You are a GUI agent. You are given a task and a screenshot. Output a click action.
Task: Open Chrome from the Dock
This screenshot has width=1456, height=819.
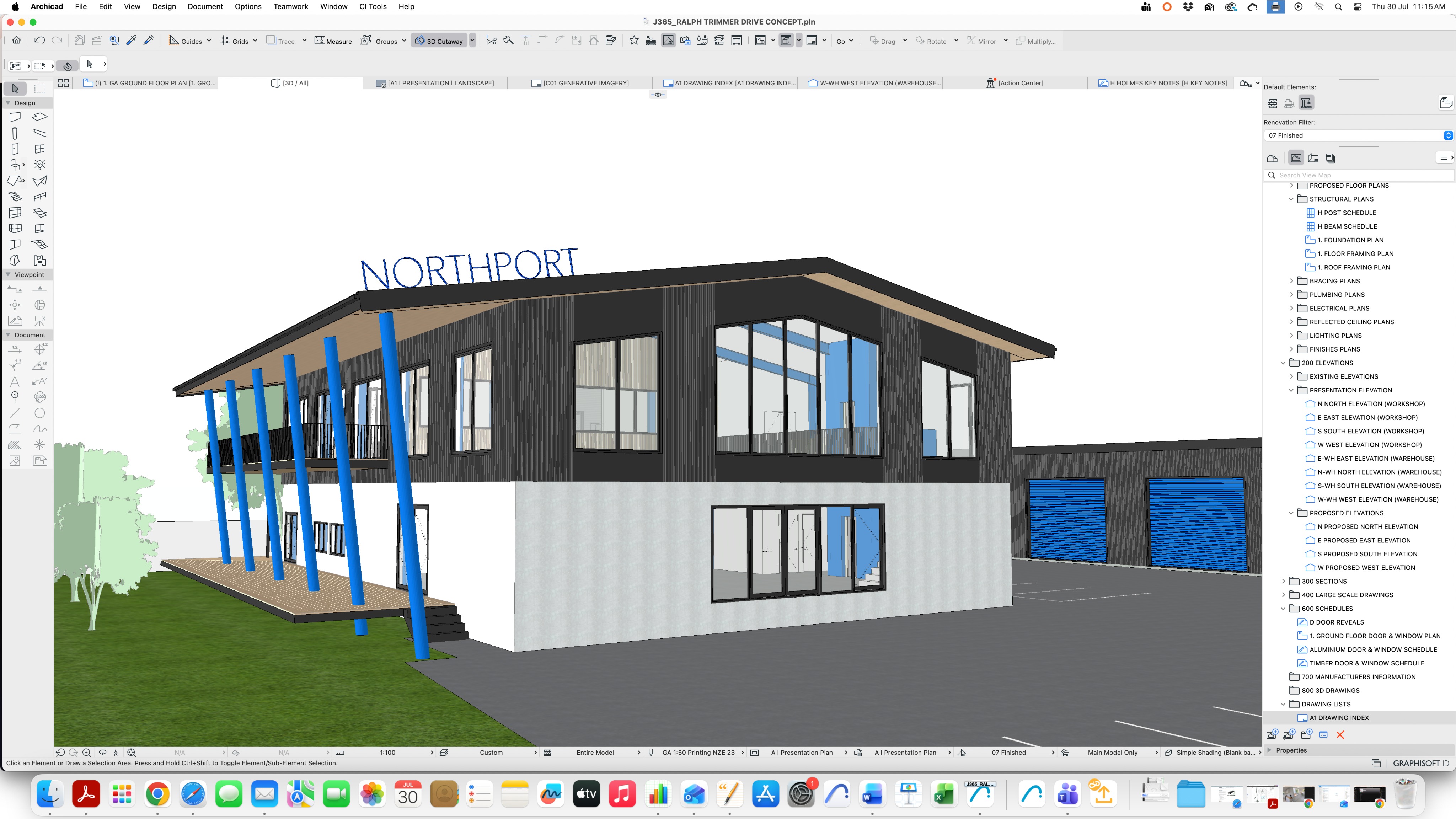[x=158, y=794]
